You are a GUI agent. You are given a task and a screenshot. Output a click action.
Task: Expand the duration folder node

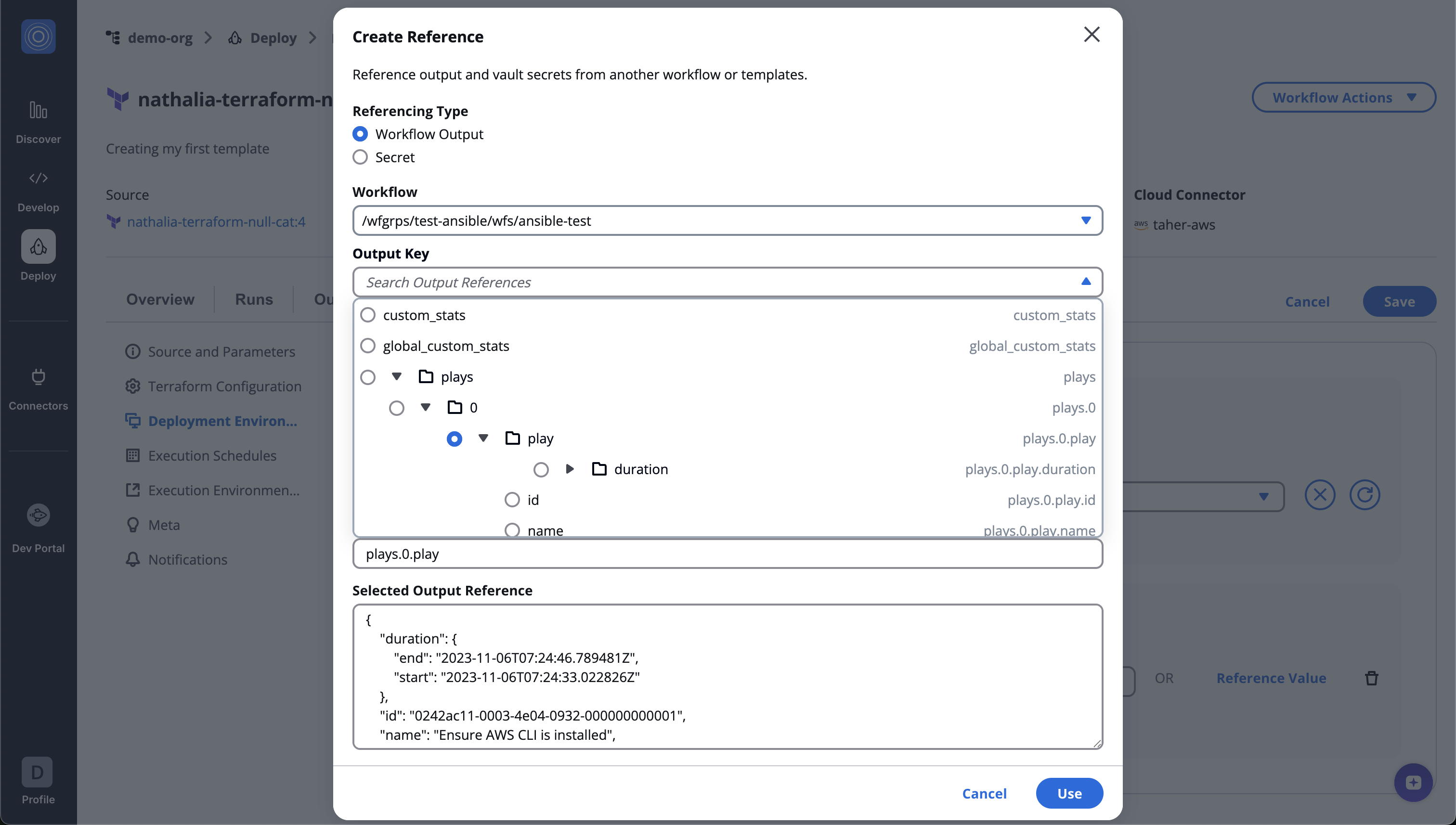[x=570, y=469]
